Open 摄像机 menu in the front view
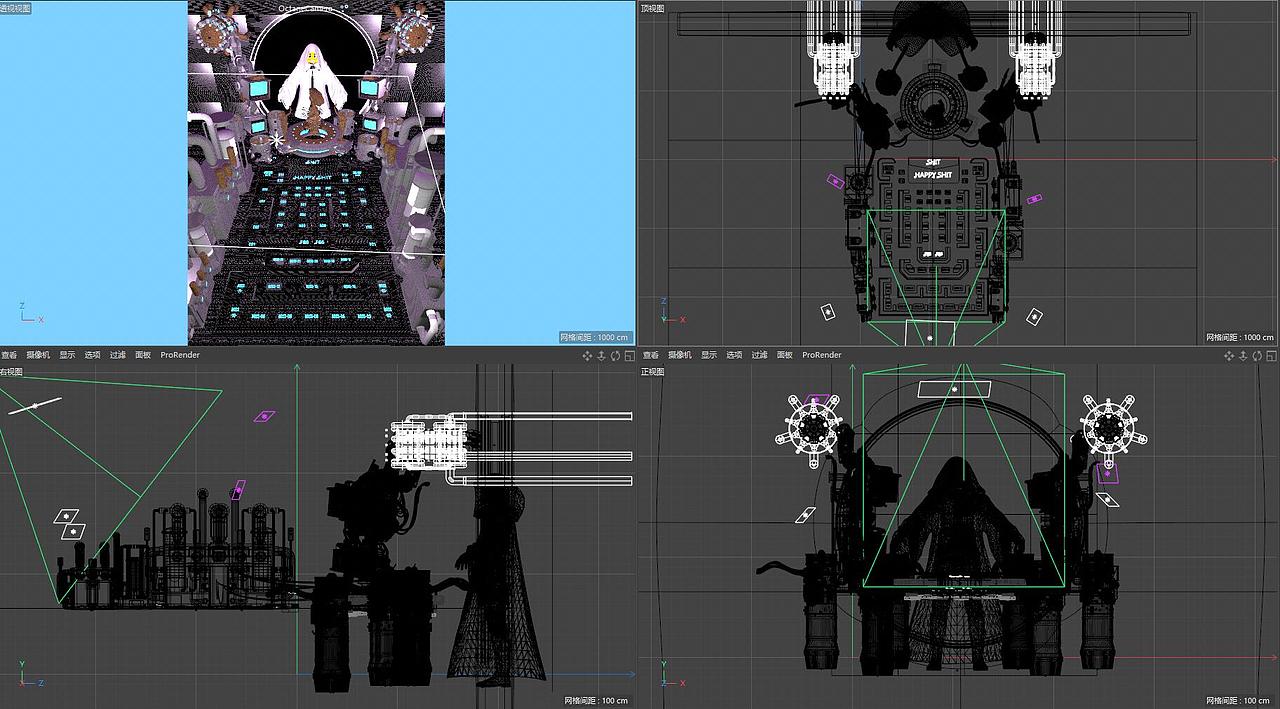The height and width of the screenshot is (709, 1280). point(680,355)
